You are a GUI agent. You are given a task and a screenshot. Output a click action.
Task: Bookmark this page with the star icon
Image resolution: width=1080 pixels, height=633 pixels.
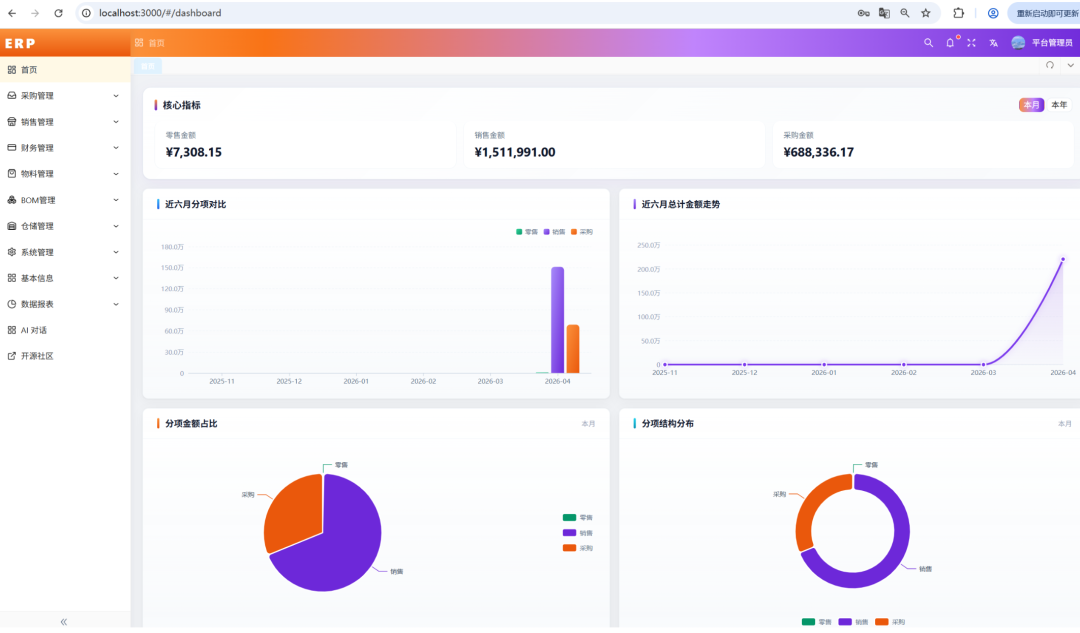[x=926, y=13]
